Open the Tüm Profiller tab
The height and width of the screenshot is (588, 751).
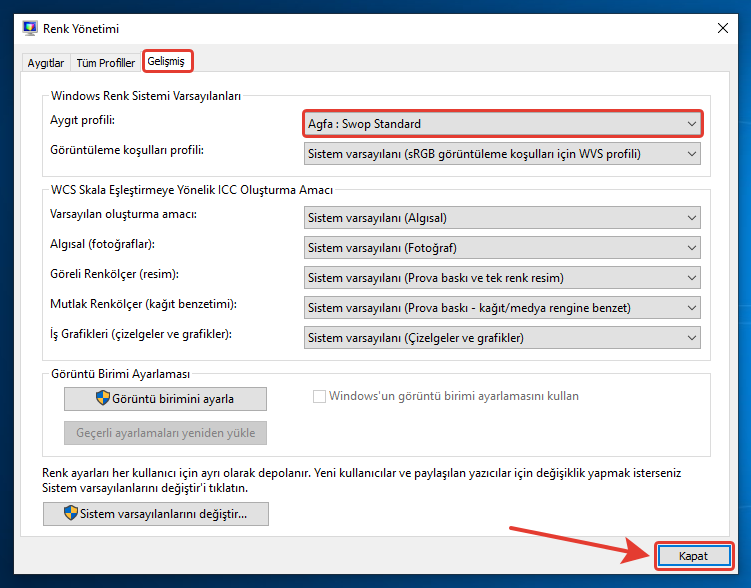(105, 63)
